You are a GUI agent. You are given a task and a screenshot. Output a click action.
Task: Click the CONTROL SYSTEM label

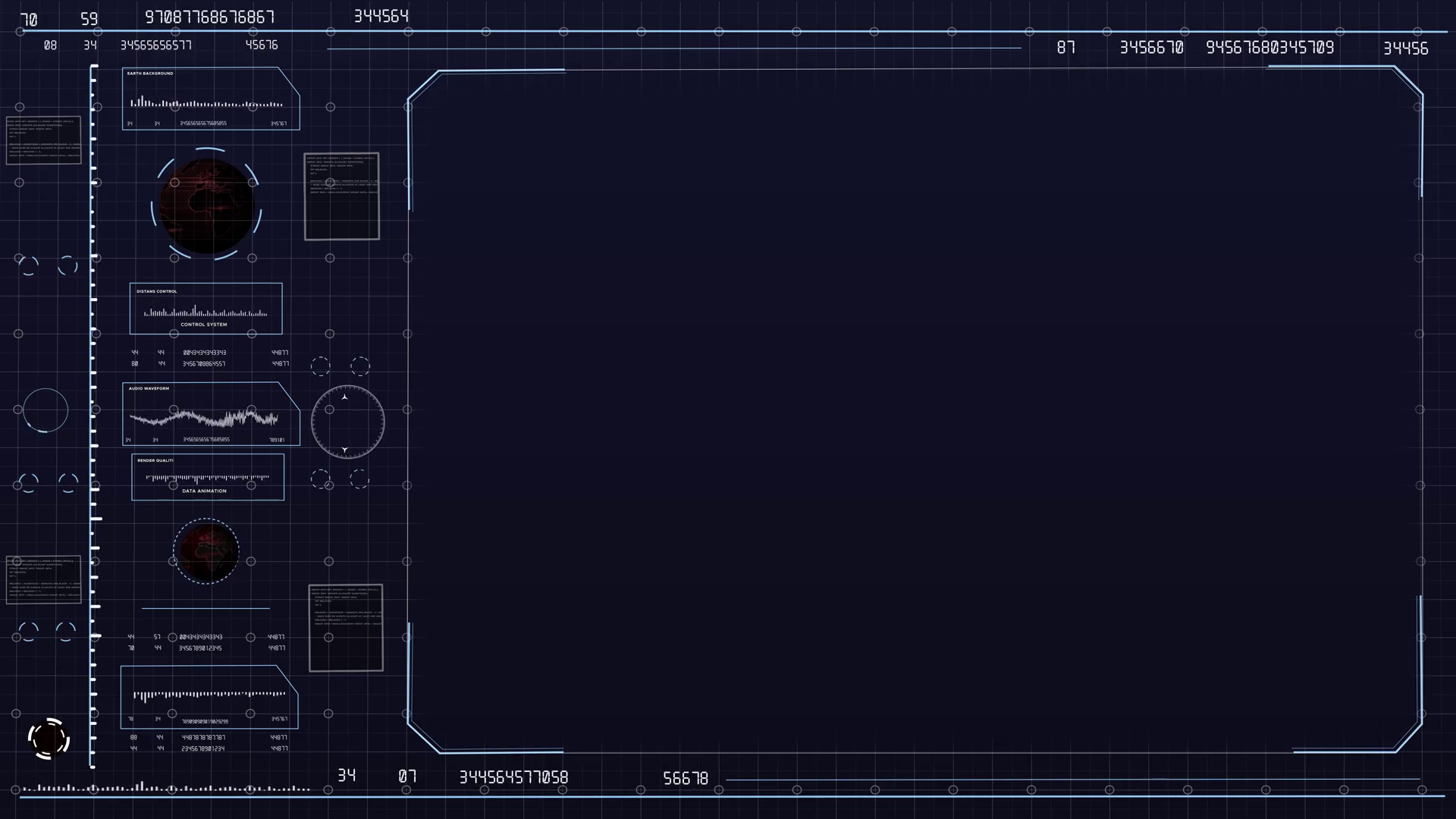(x=204, y=324)
